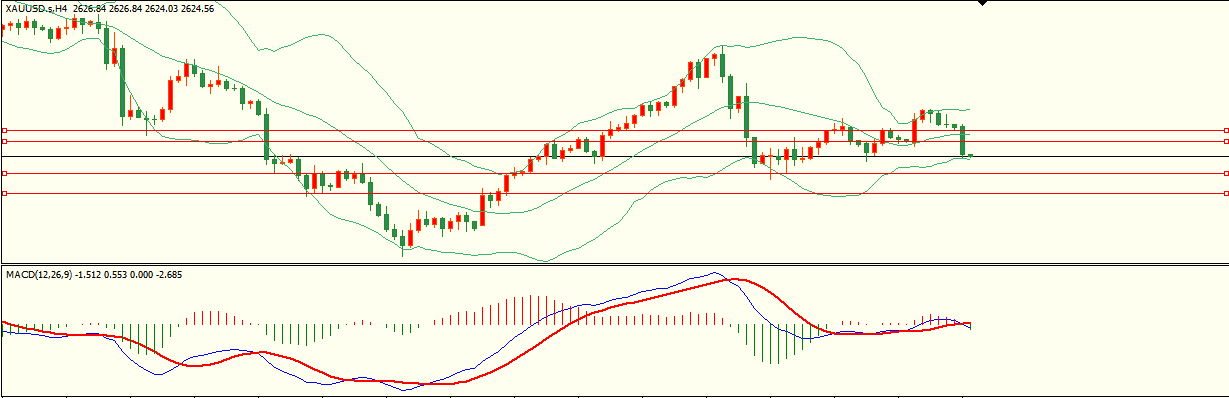The image size is (1229, 398).
Task: Select right handle of second red horizontal line
Action: [1225, 141]
